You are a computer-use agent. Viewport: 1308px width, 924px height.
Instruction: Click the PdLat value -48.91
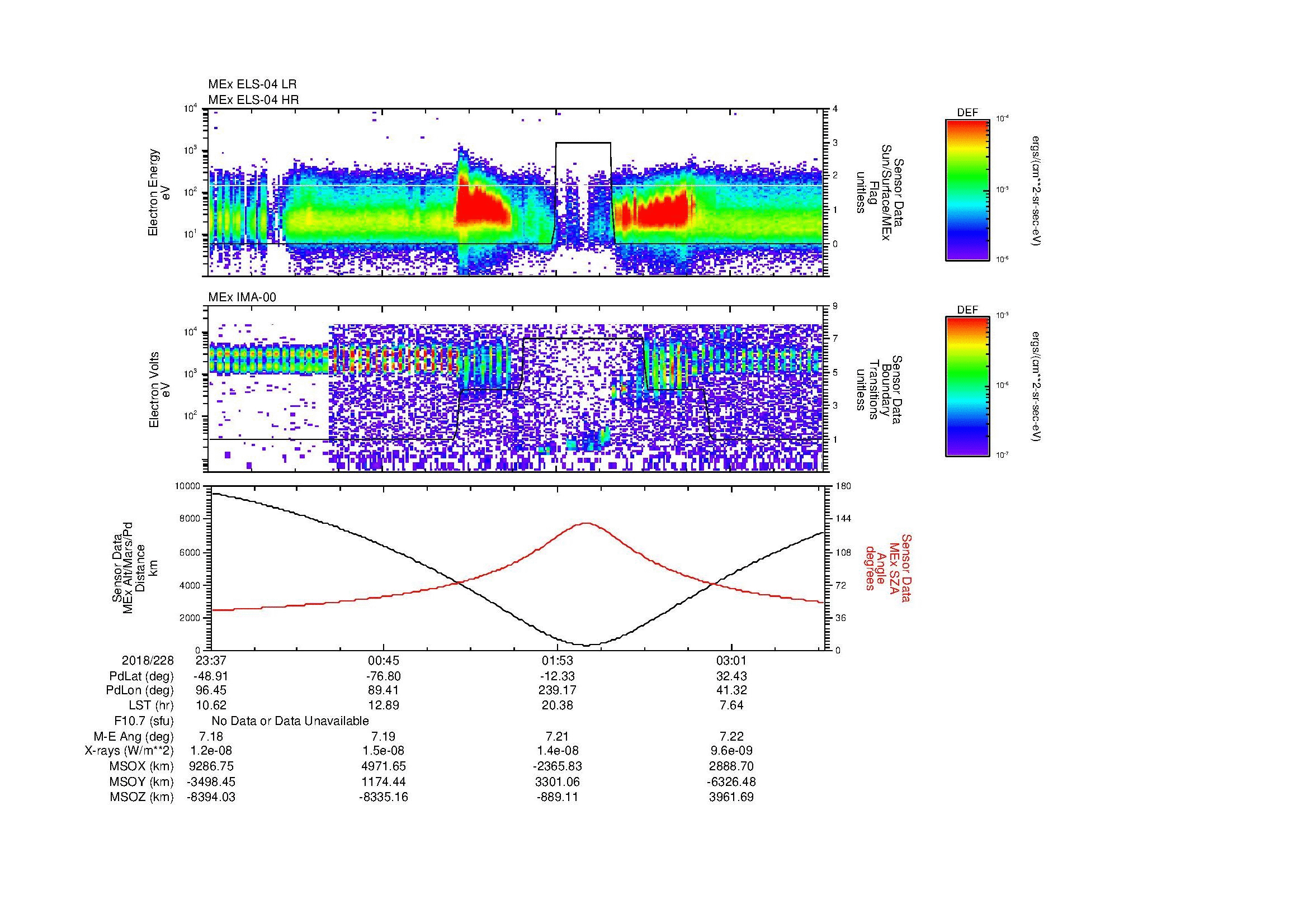coord(211,676)
